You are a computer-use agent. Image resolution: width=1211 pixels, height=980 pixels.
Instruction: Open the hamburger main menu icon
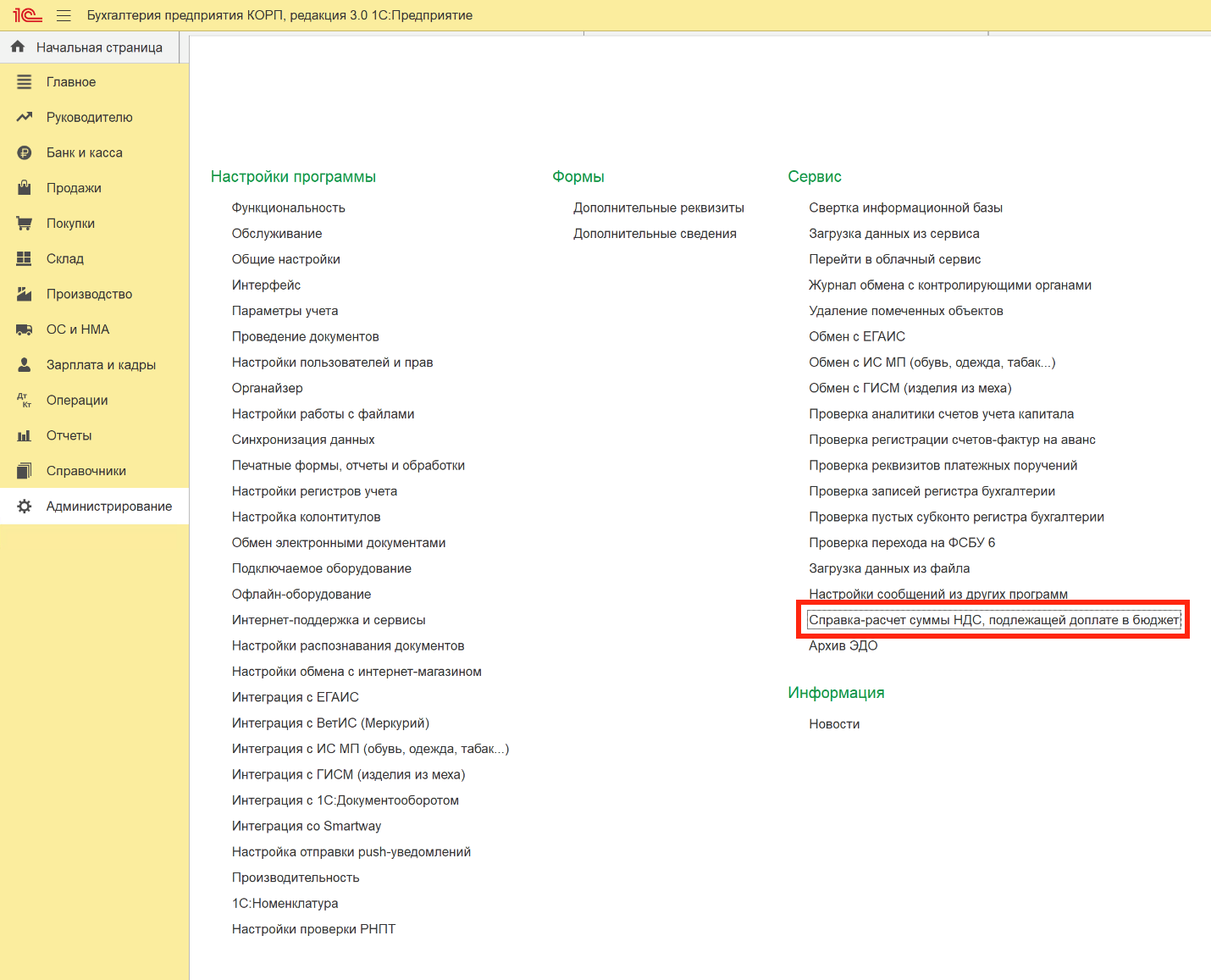(64, 15)
